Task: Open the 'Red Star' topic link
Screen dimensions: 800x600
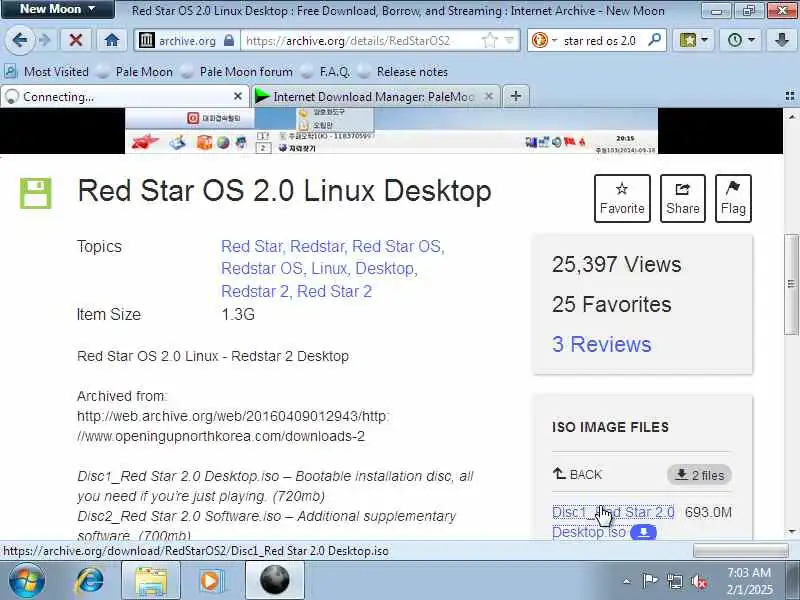Action: (252, 246)
